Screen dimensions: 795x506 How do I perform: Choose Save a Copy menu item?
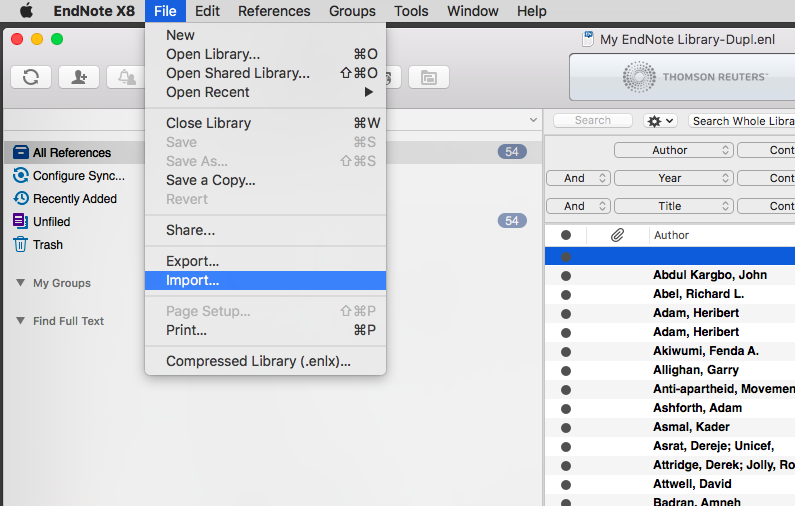pos(265,180)
